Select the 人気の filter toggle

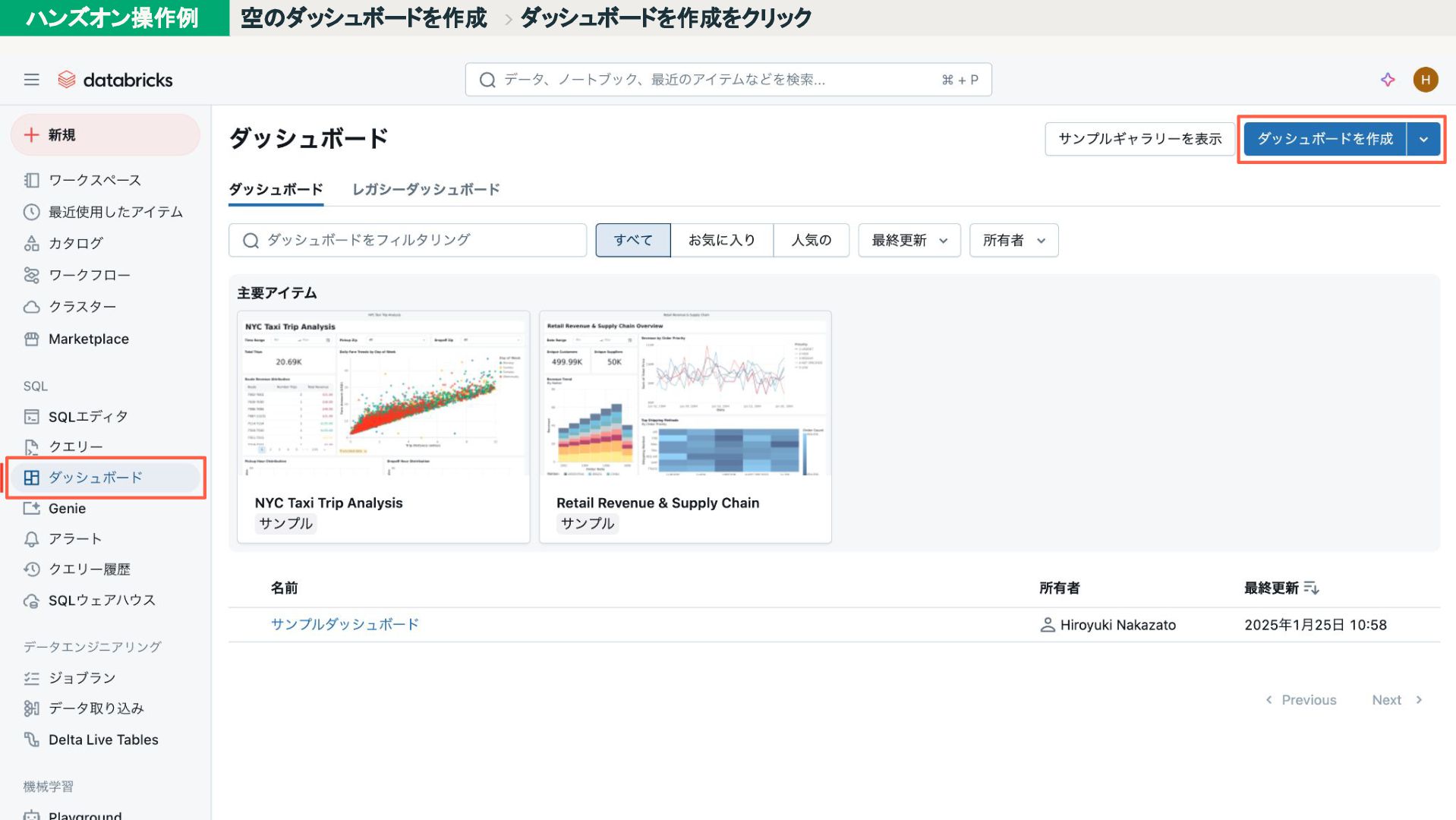(812, 240)
